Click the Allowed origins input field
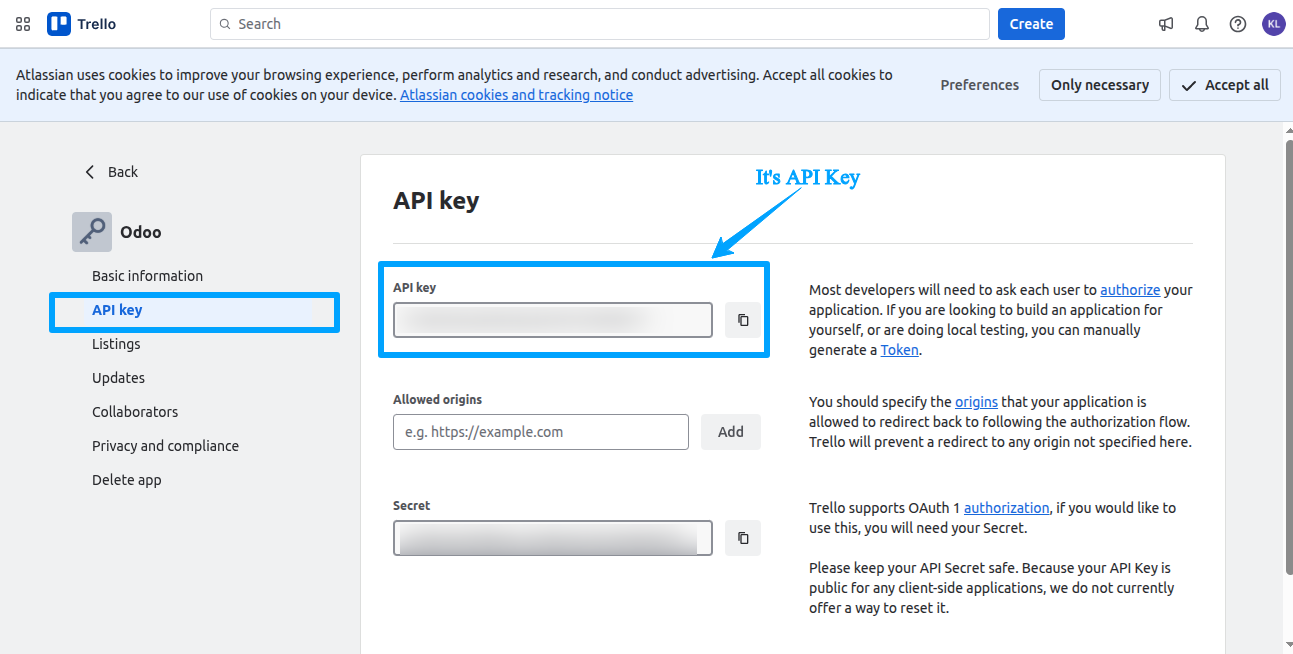The width and height of the screenshot is (1293, 654). (x=541, y=432)
